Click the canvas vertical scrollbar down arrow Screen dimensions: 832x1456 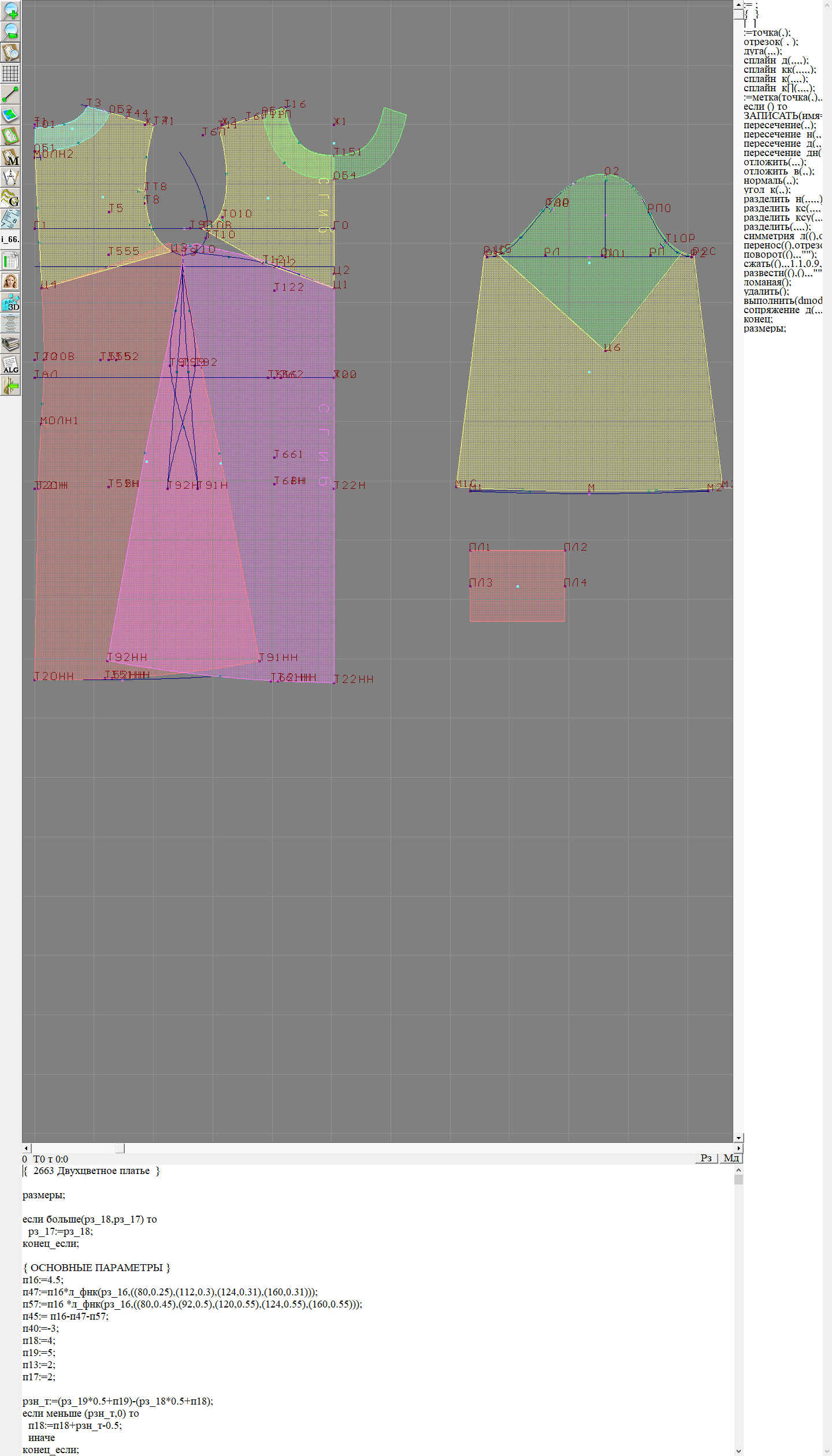point(738,1138)
